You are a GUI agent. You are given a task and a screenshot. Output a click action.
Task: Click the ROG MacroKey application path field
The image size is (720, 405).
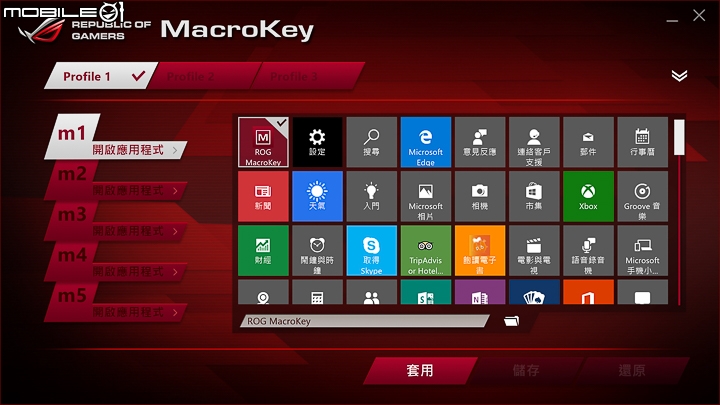click(365, 321)
